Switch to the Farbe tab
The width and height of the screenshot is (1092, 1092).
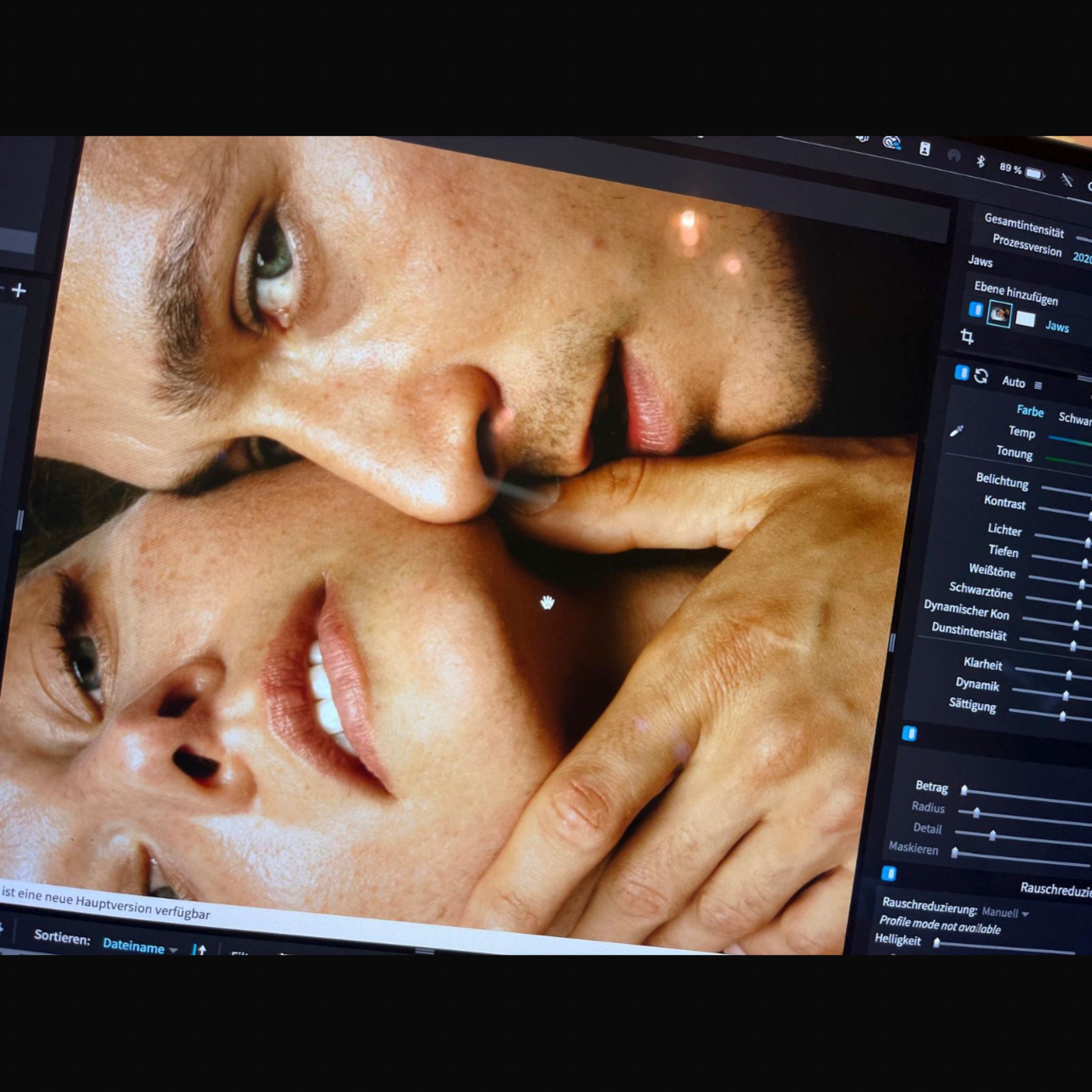click(1030, 411)
